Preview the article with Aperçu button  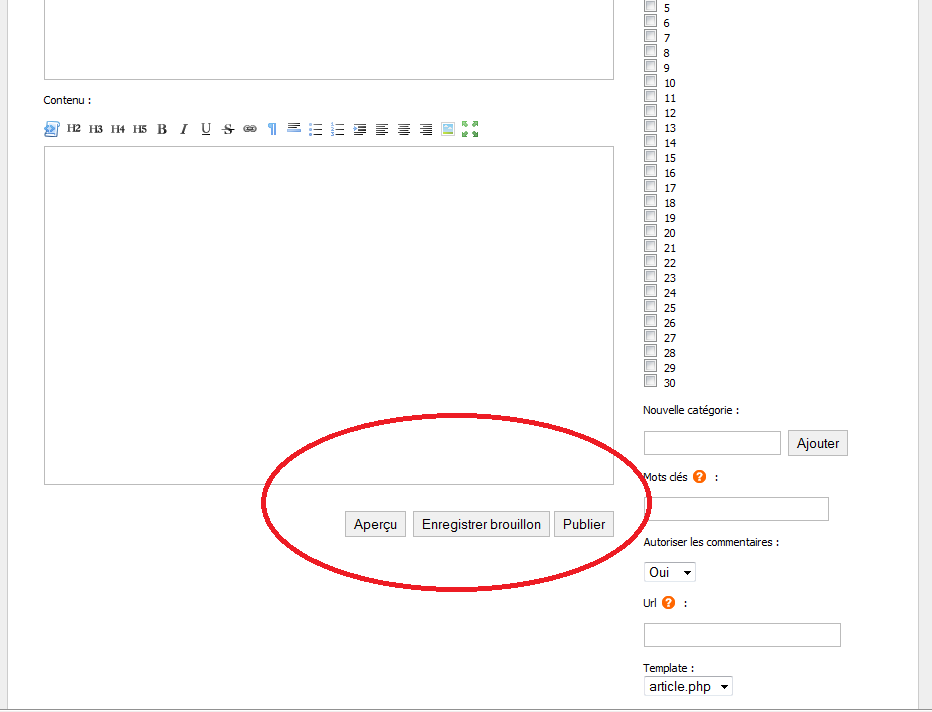[376, 524]
